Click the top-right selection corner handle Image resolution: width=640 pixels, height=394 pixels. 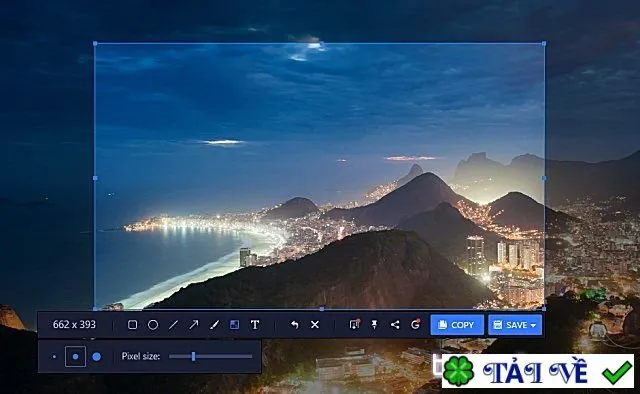pyautogui.click(x=544, y=43)
